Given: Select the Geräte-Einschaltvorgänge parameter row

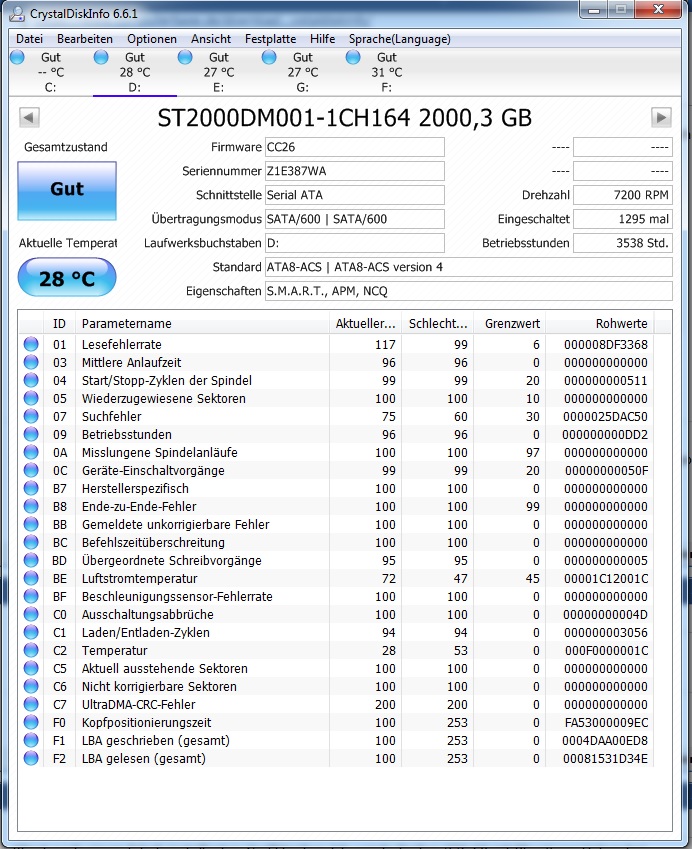Looking at the screenshot, I should (x=337, y=471).
